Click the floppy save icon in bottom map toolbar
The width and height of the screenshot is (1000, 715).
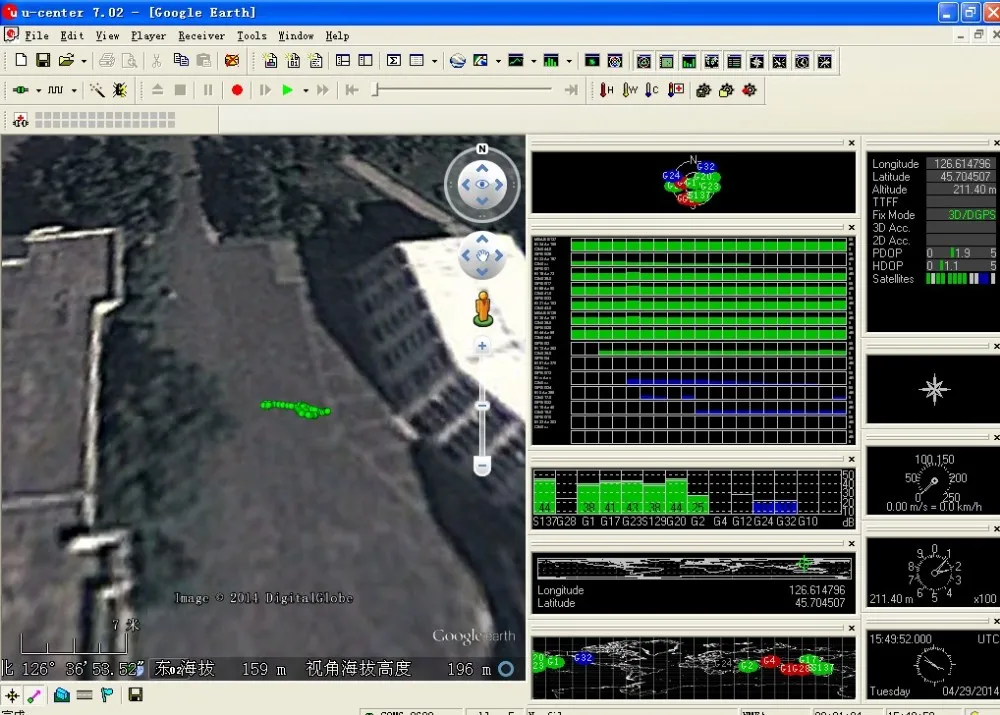click(135, 695)
